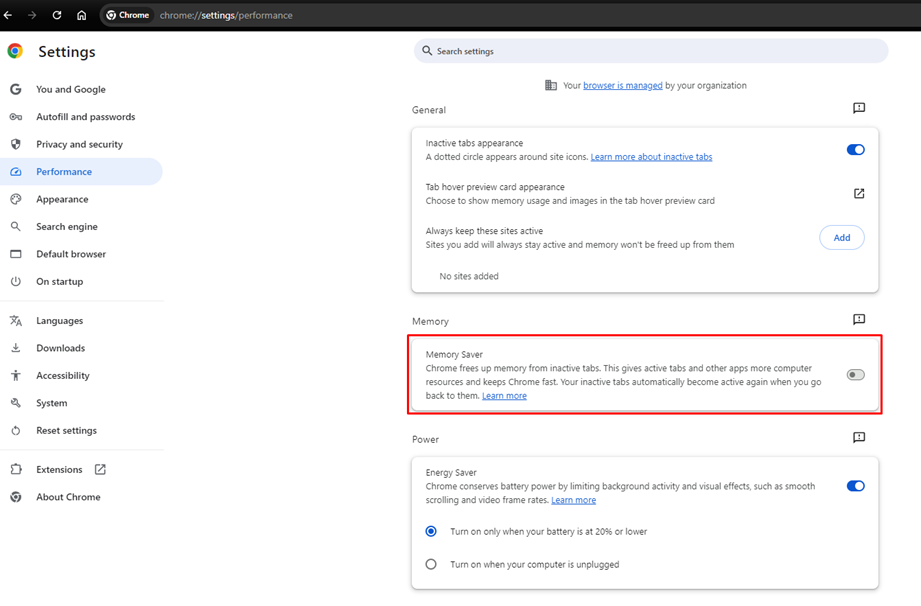Focus the Search settings field
921x606 pixels.
651,51
